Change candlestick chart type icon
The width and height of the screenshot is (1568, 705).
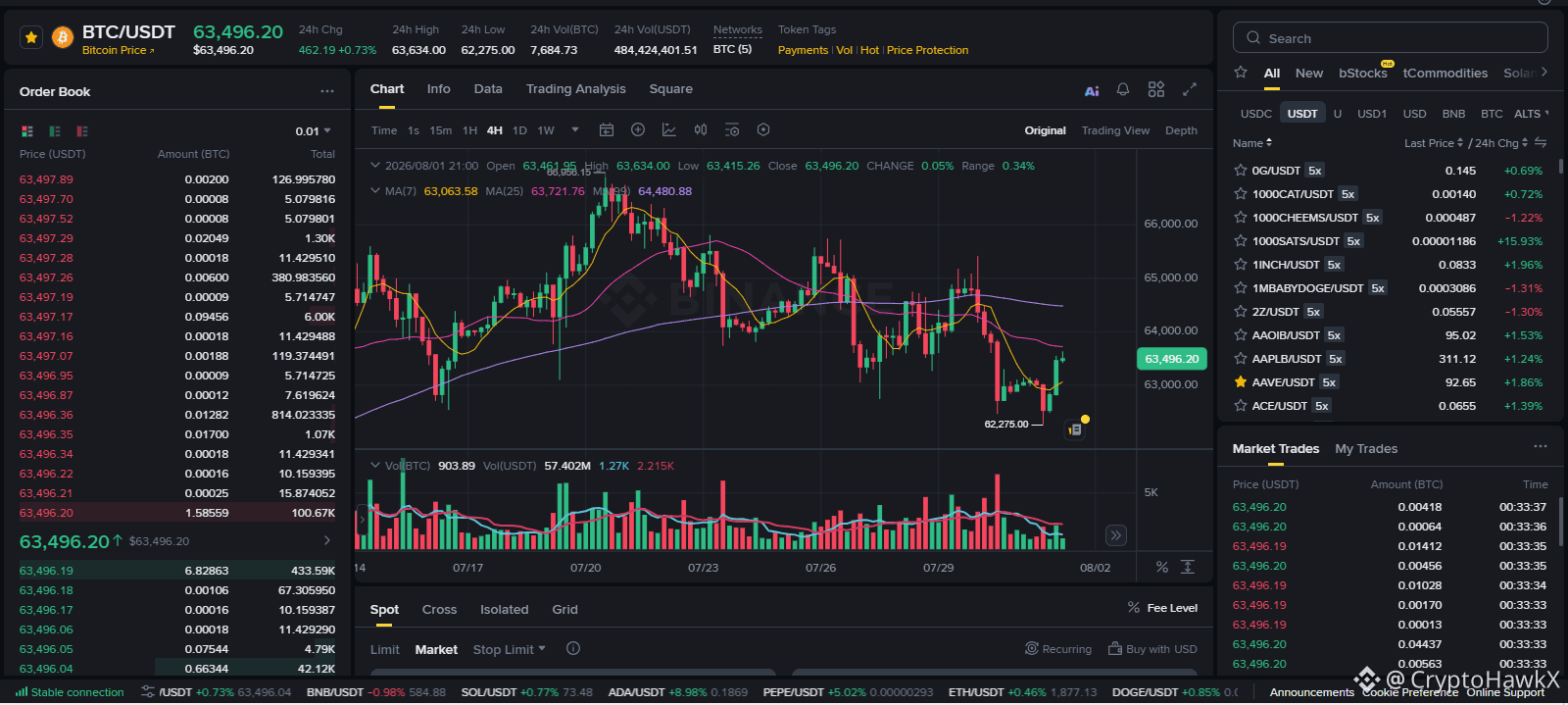701,129
